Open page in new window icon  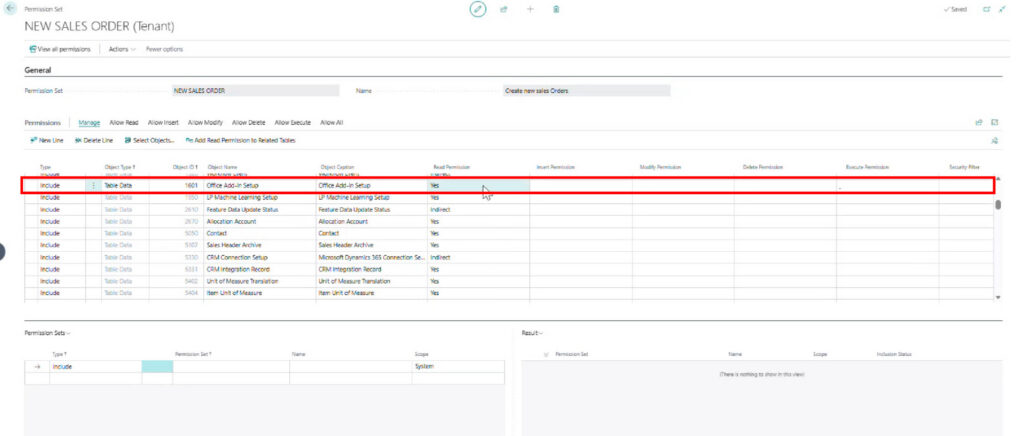pyautogui.click(x=987, y=10)
